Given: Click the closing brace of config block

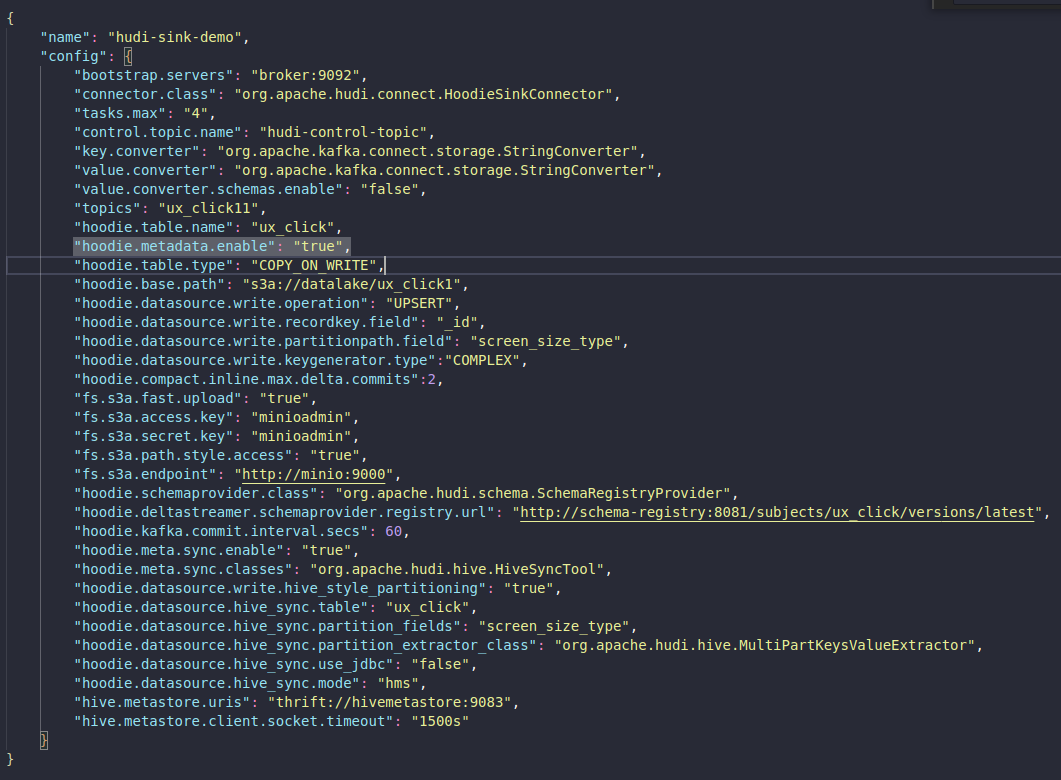Looking at the screenshot, I should point(44,740).
